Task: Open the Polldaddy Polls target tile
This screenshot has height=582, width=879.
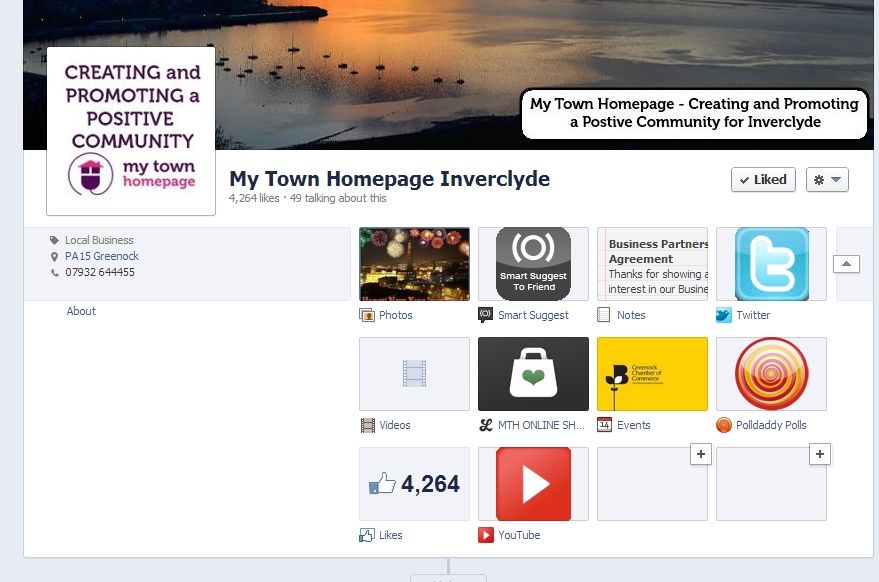Action: [771, 373]
